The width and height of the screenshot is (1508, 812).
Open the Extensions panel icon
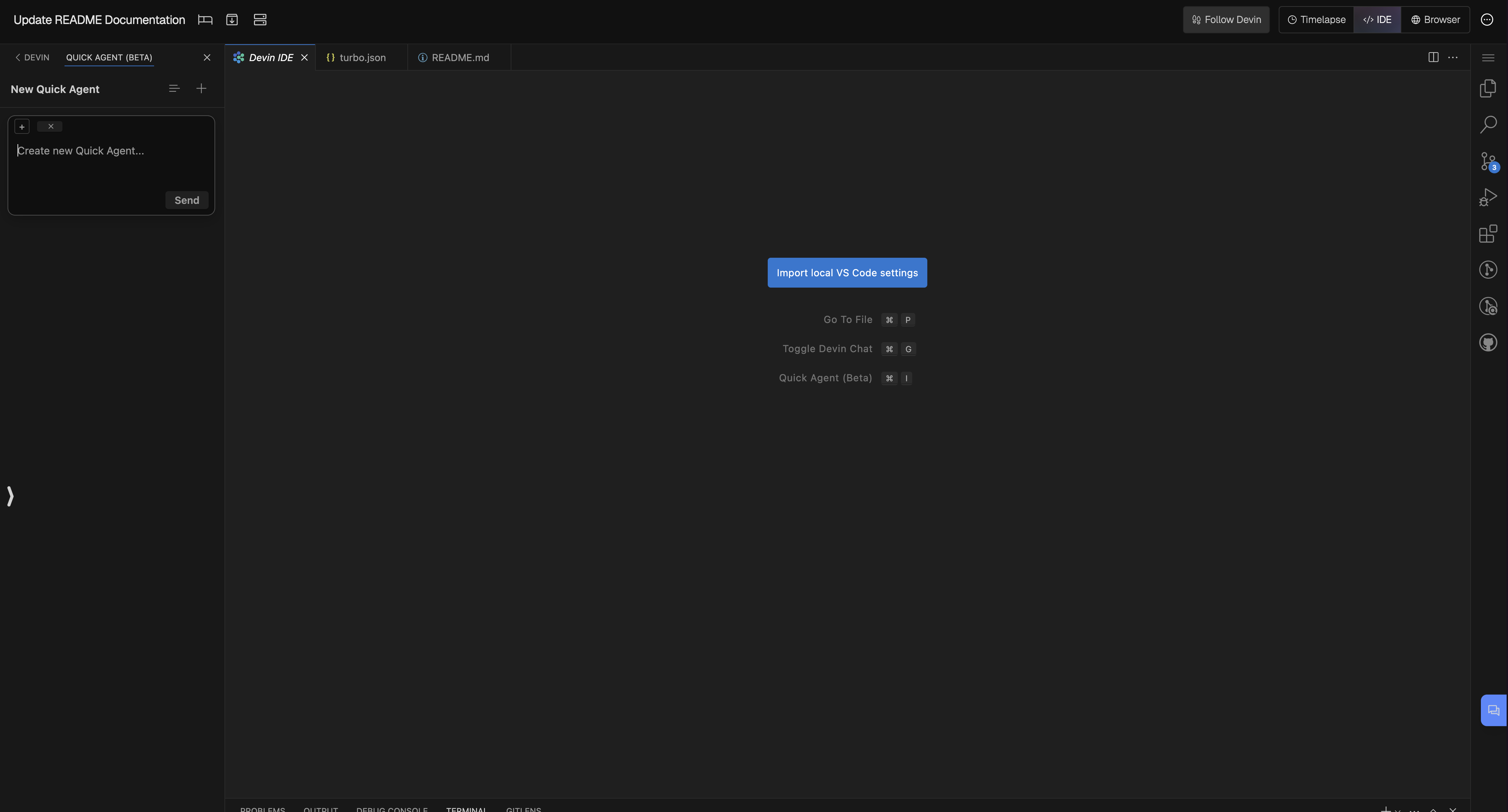tap(1489, 234)
